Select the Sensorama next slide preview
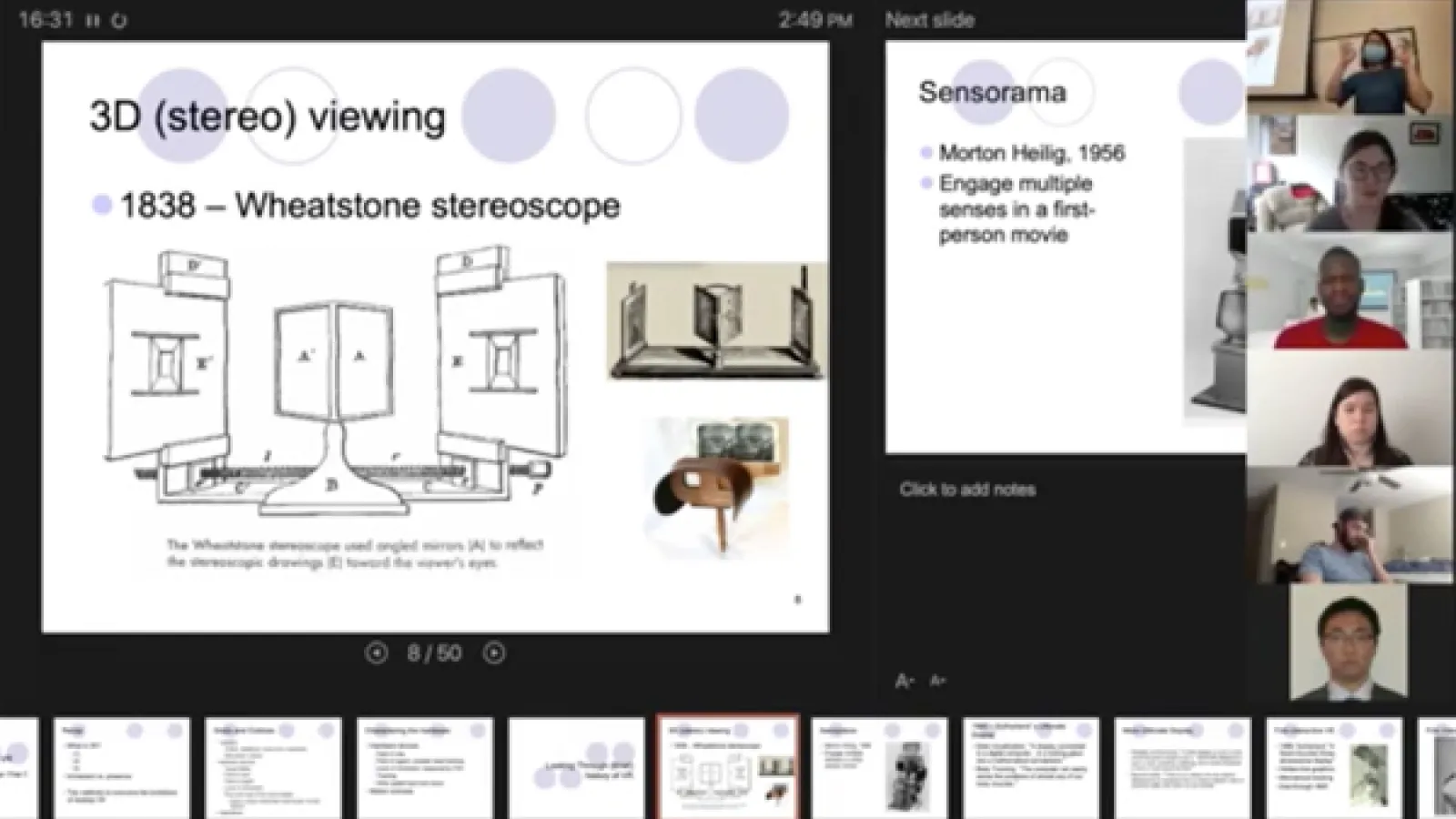The width and height of the screenshot is (1456, 819). tap(1066, 248)
